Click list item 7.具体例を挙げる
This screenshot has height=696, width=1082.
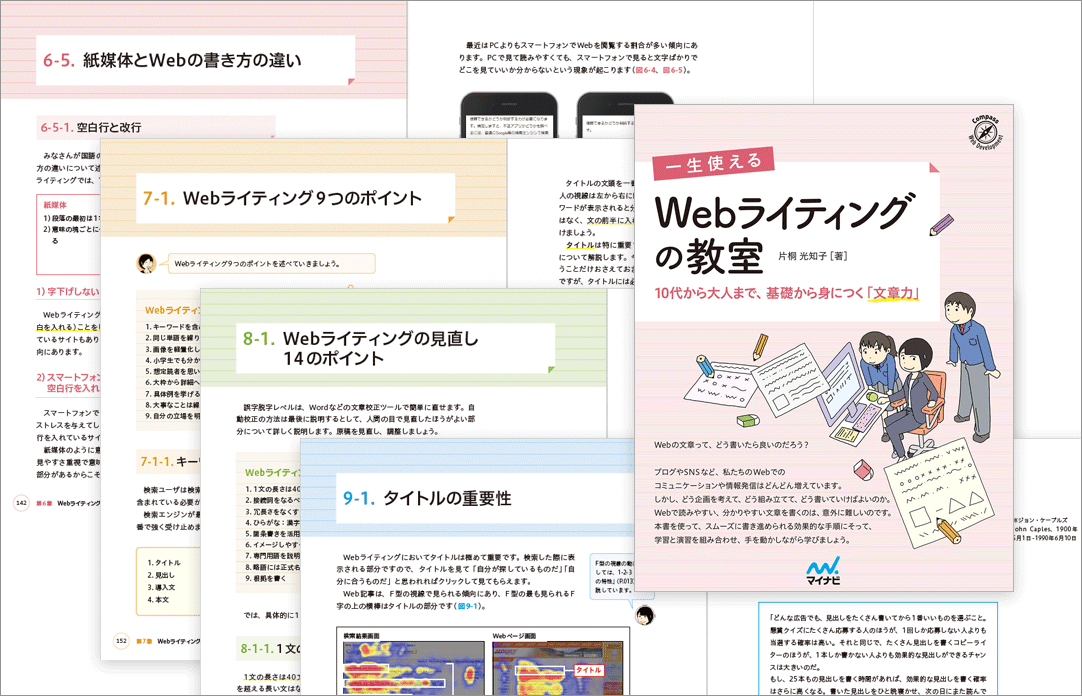pyautogui.click(x=173, y=394)
